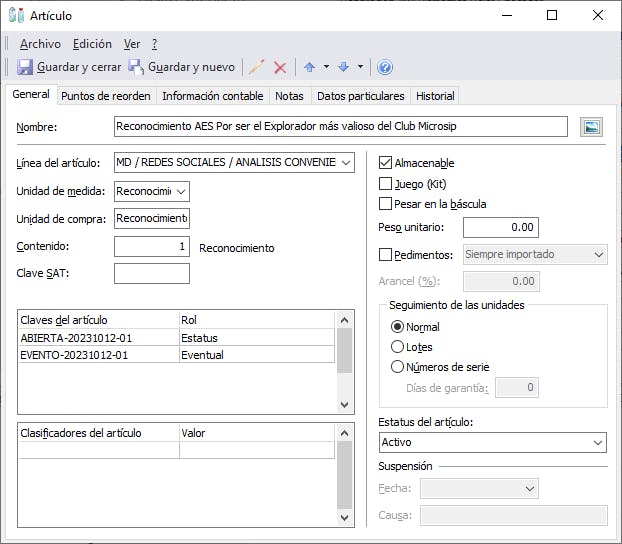
Task: Select the ABIERTA-20231012-01 clave row
Action: [x=76, y=338]
